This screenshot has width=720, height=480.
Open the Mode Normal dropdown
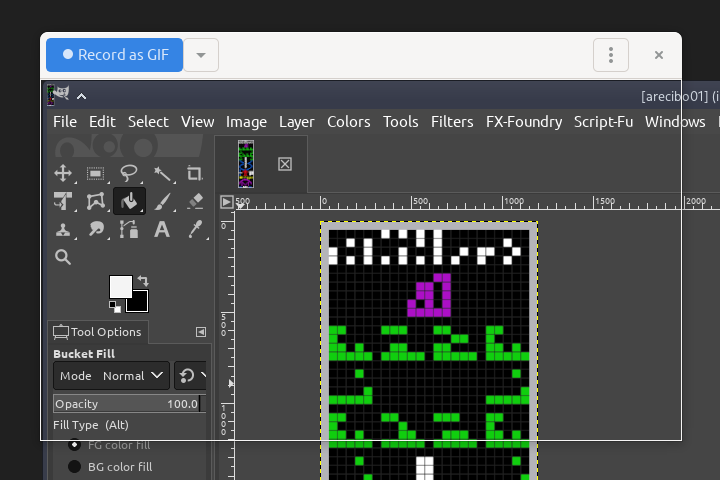point(112,376)
